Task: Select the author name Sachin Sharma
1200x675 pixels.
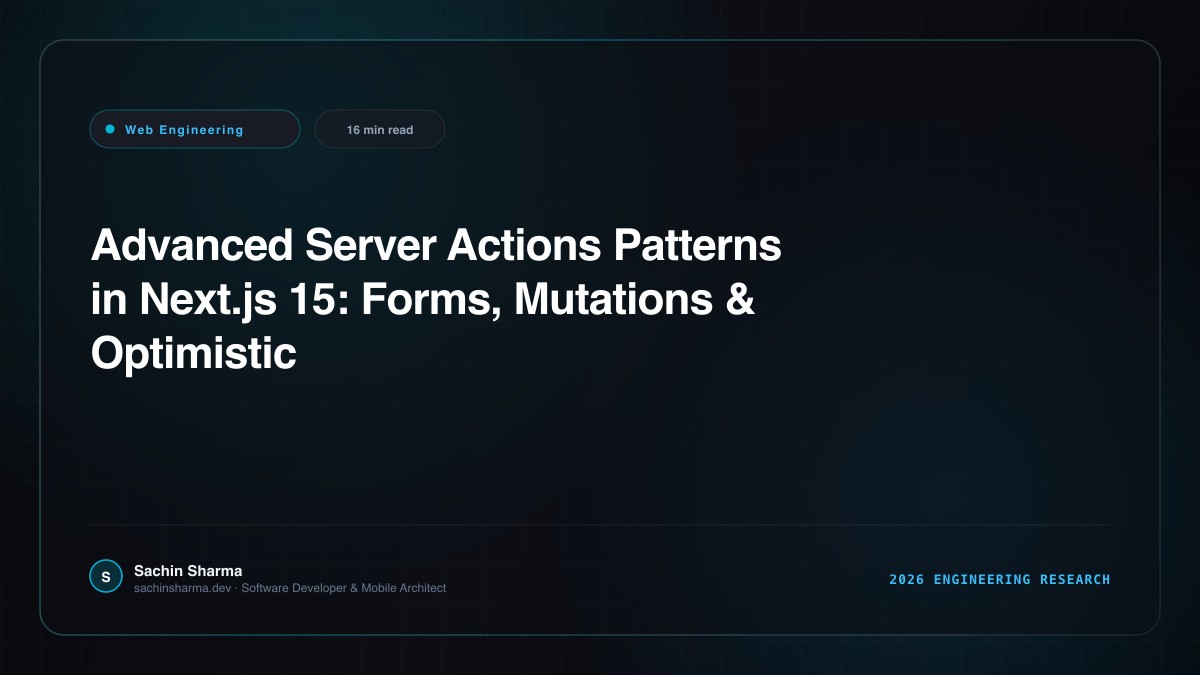Action: tap(188, 570)
